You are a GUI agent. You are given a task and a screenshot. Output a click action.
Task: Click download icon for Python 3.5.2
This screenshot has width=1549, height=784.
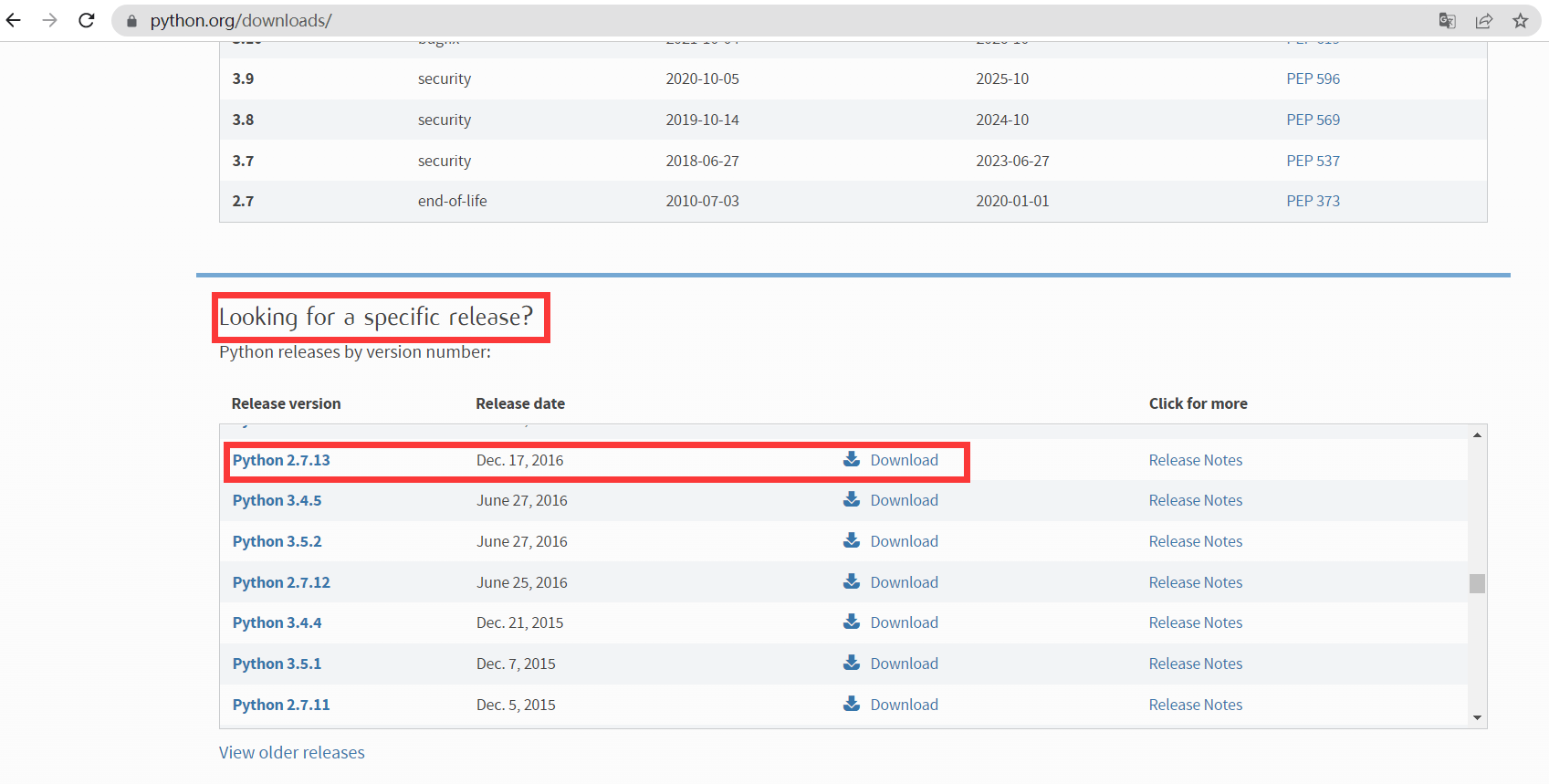click(x=852, y=540)
